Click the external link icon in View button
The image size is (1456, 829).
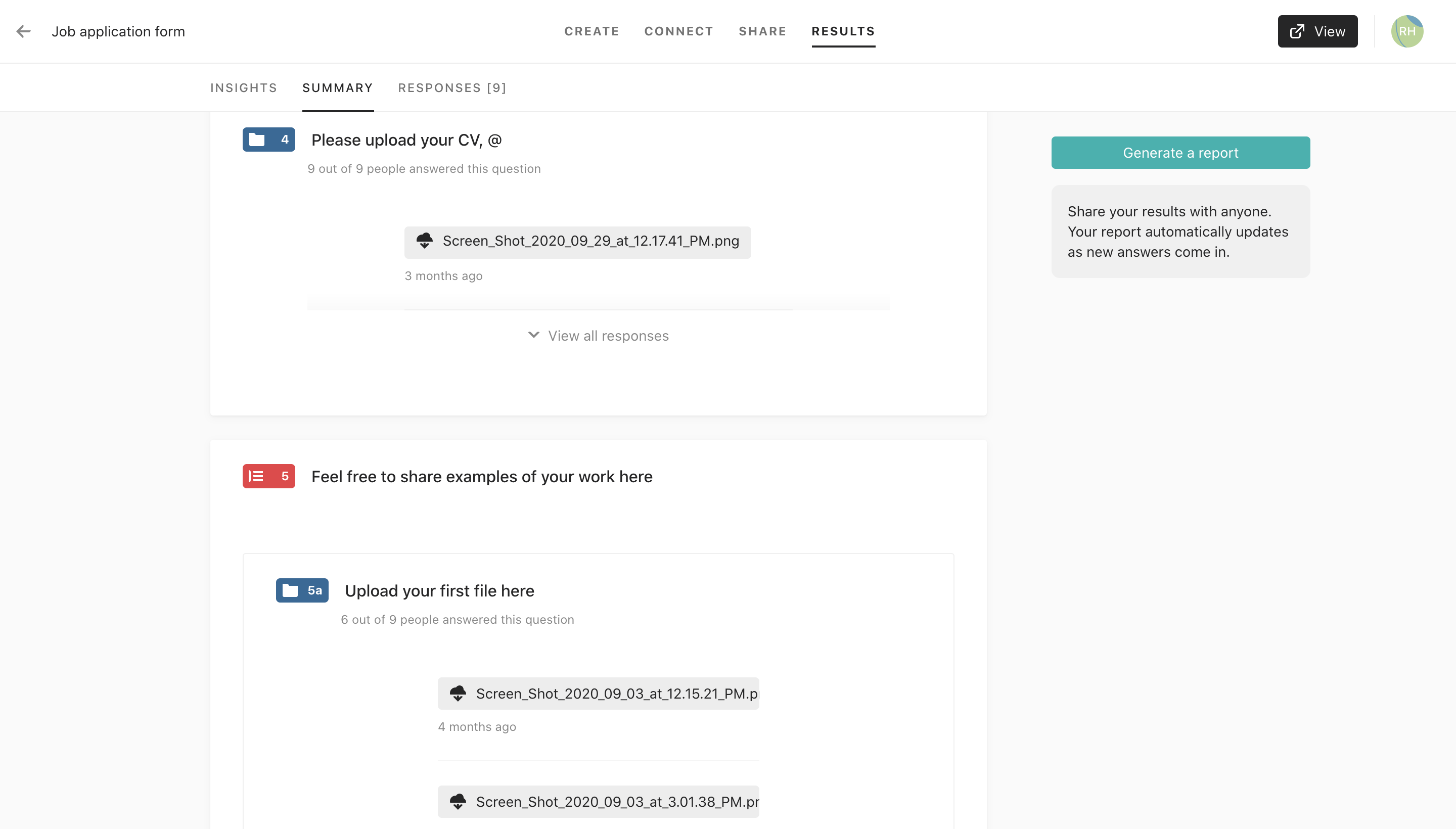[1297, 31]
